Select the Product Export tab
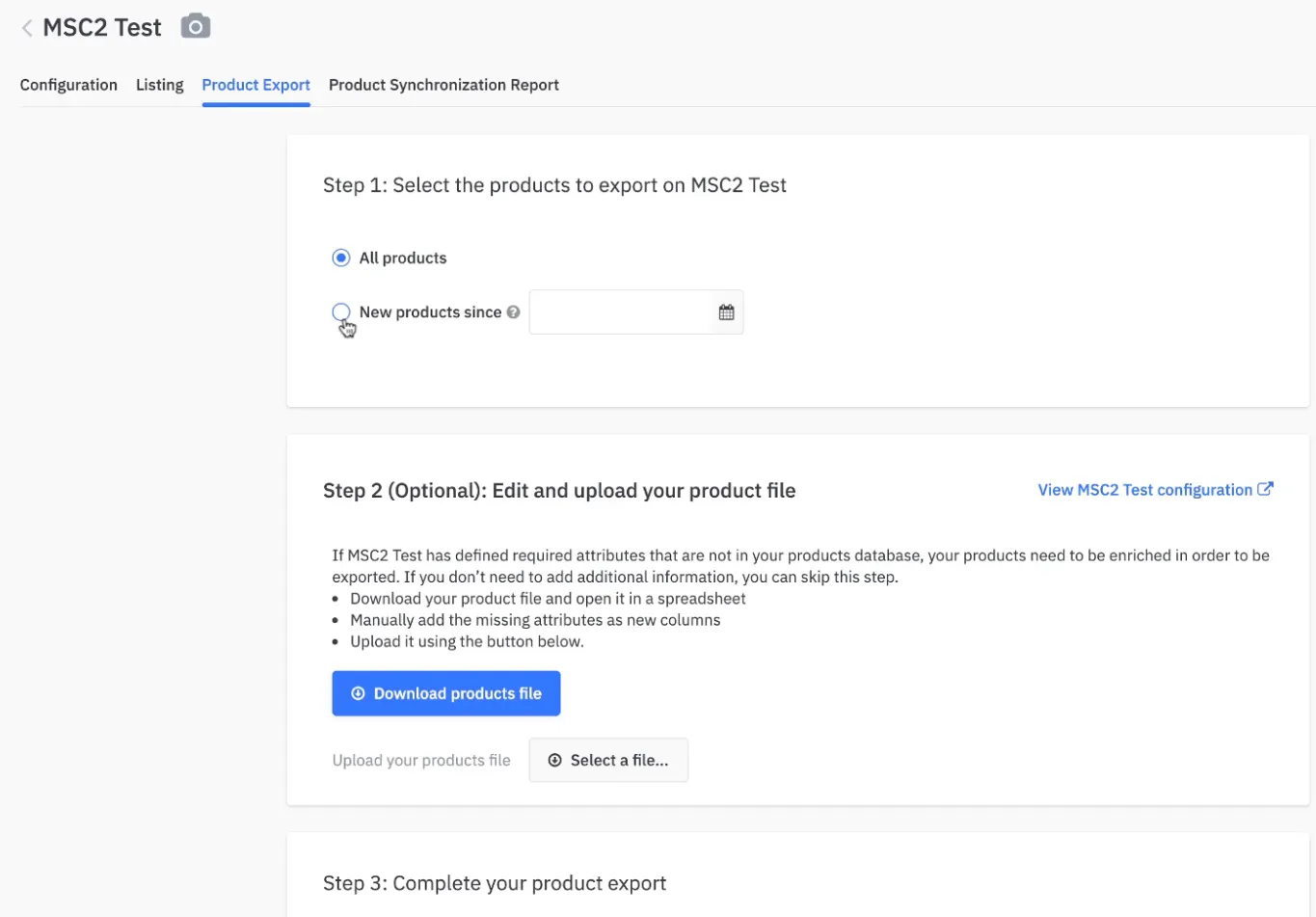This screenshot has height=917, width=1316. [x=256, y=85]
